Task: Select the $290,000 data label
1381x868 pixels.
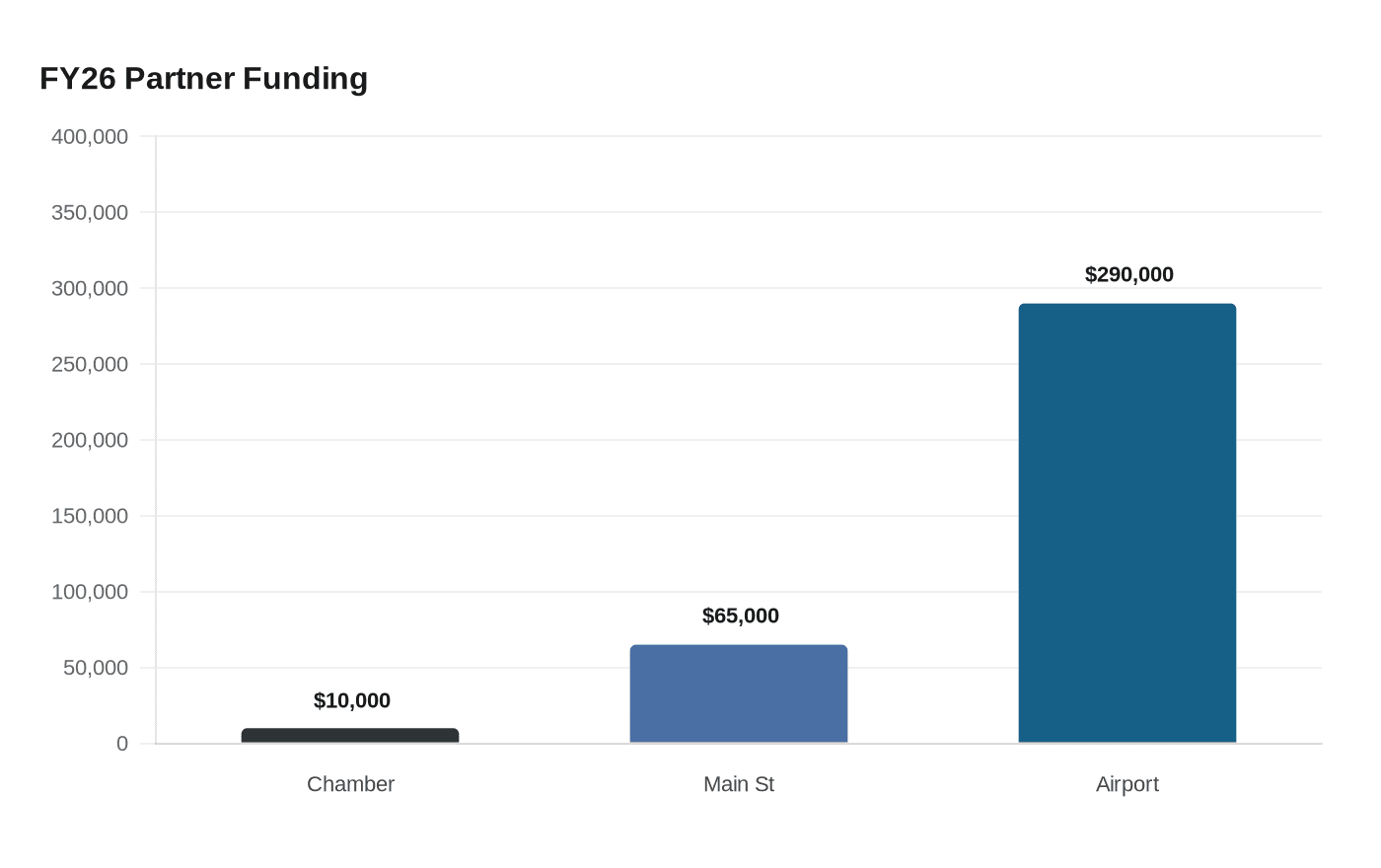Action: [1129, 274]
